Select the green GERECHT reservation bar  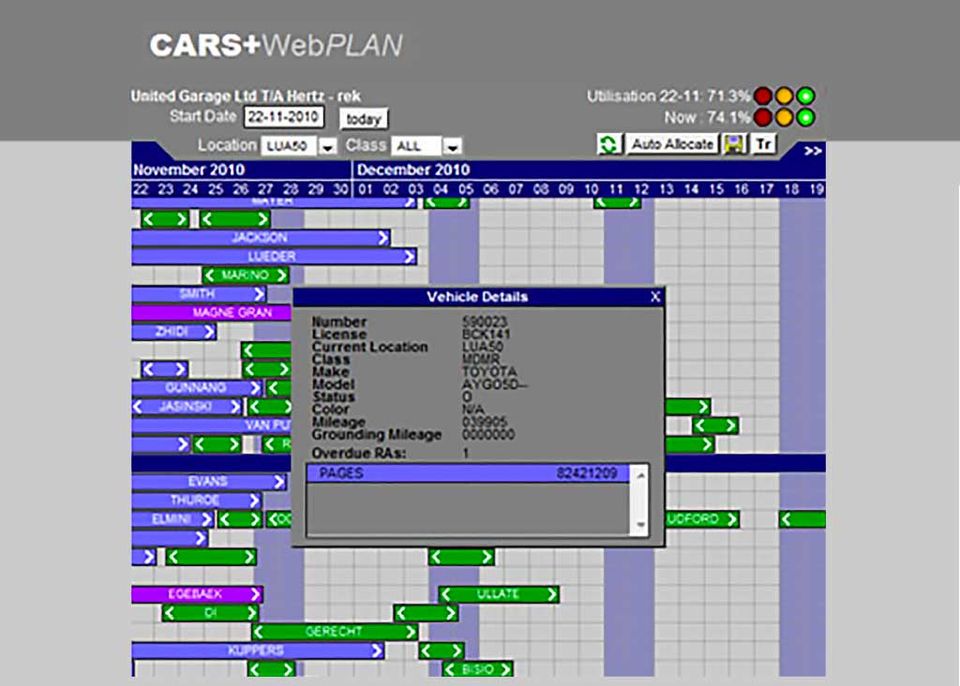335,631
